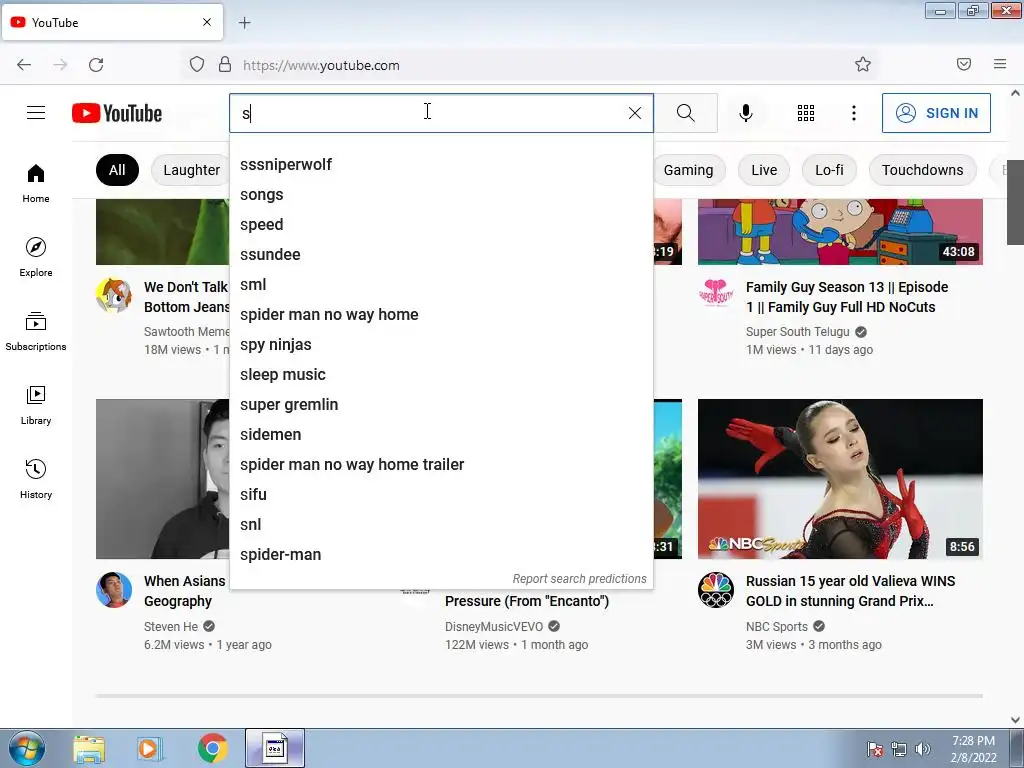Choose the spider man no way home suggestion
This screenshot has height=768, width=1024.
coord(441,315)
